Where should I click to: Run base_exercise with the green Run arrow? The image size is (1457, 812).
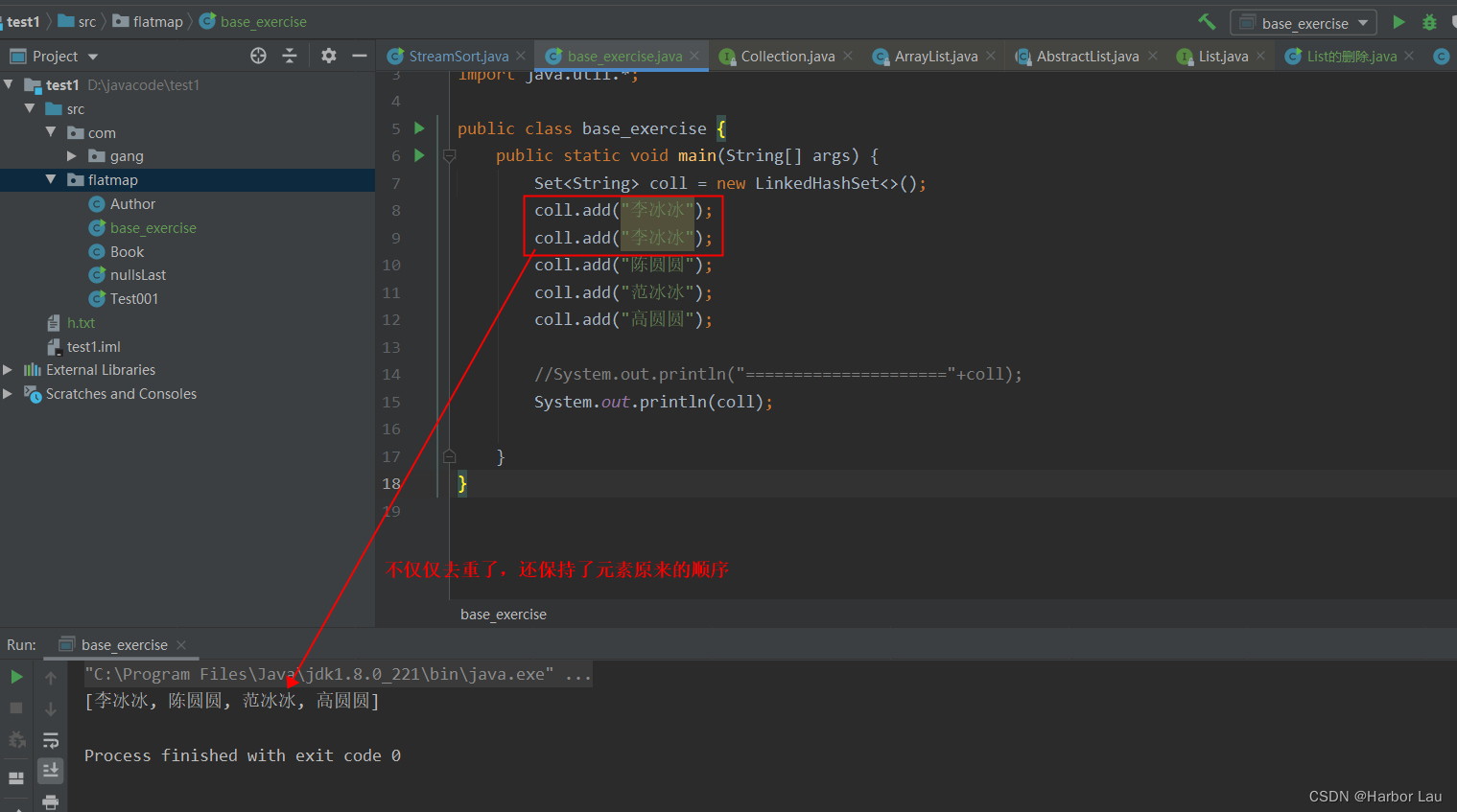(1398, 21)
